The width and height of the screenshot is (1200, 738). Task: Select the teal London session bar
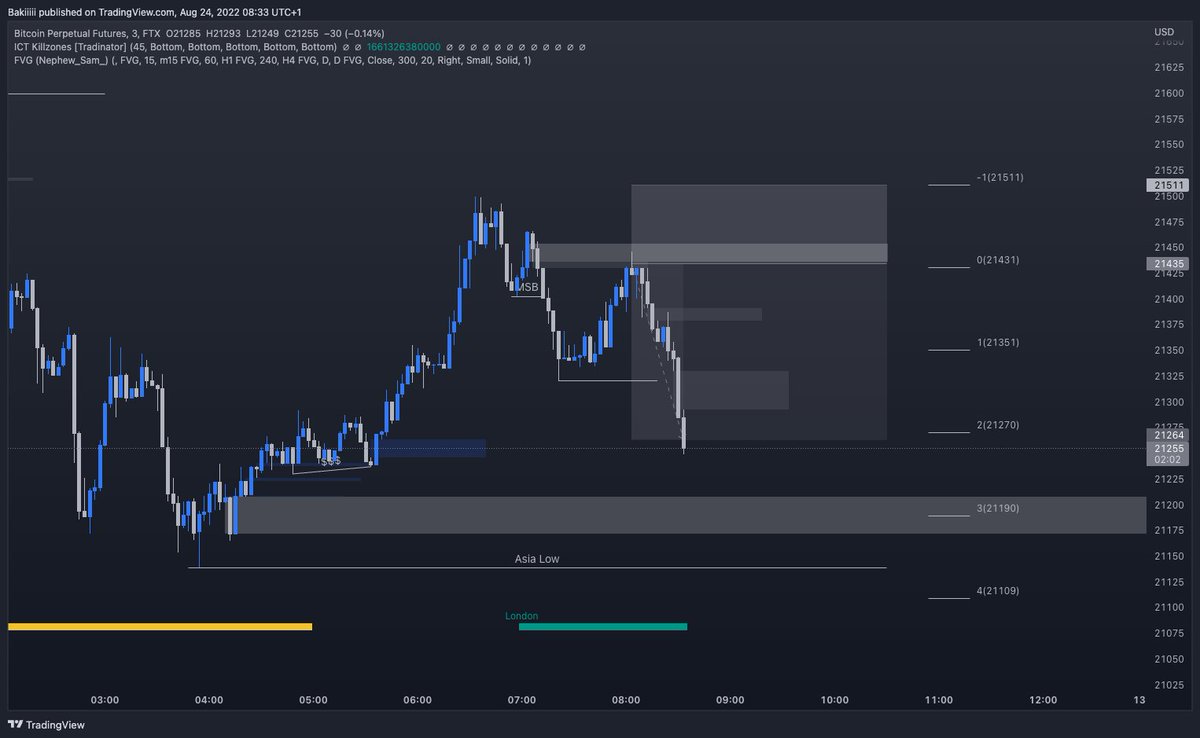(x=603, y=627)
